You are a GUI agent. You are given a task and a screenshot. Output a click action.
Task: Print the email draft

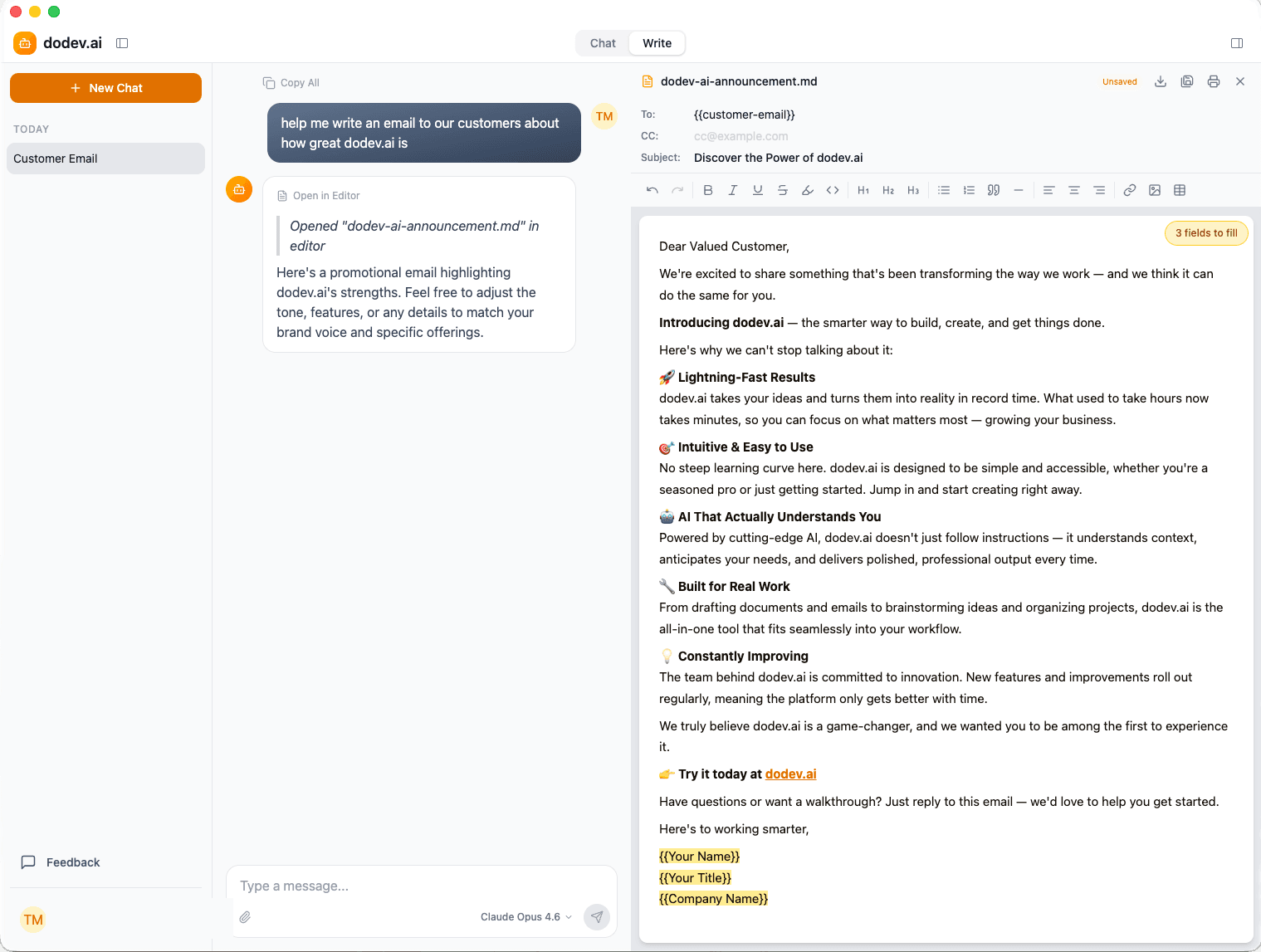point(1213,81)
